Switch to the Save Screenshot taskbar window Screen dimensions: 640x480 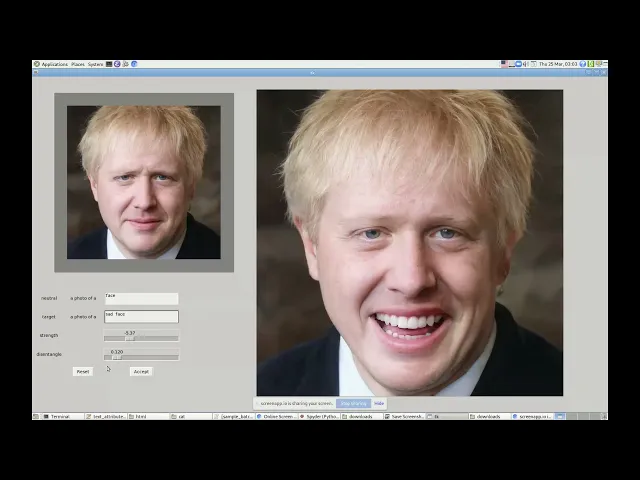point(404,416)
